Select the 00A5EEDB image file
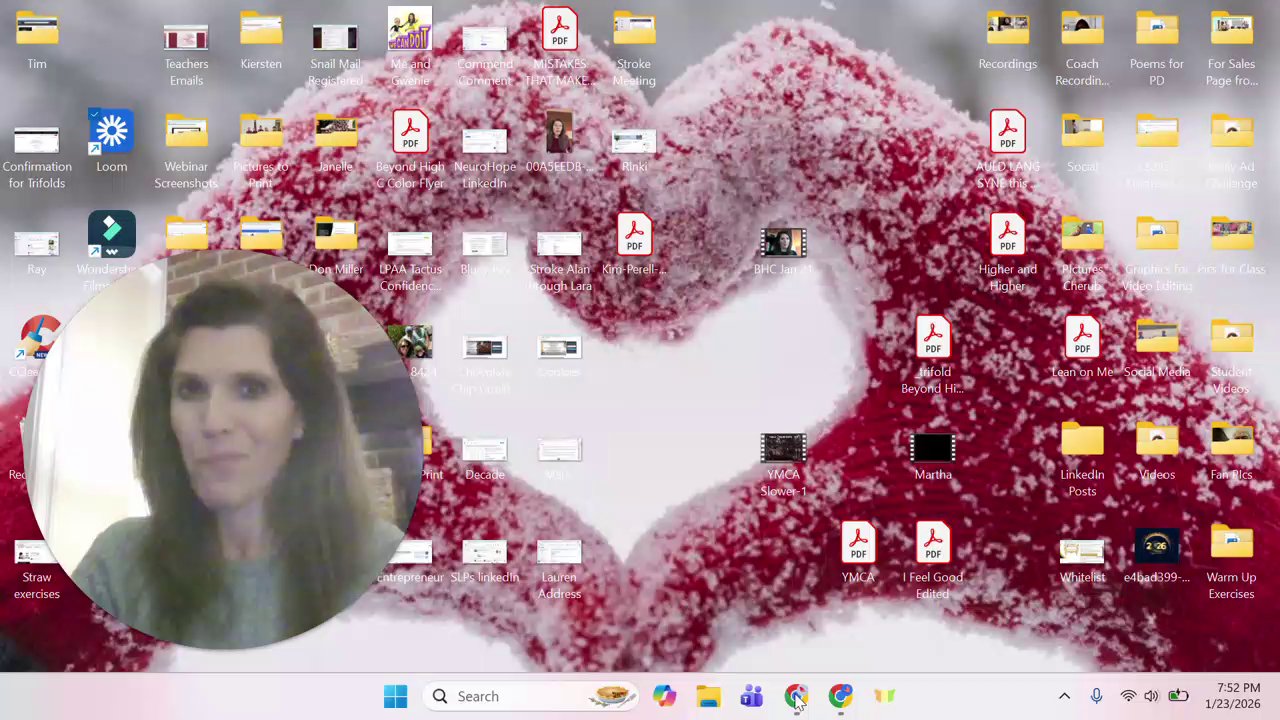 (x=559, y=141)
